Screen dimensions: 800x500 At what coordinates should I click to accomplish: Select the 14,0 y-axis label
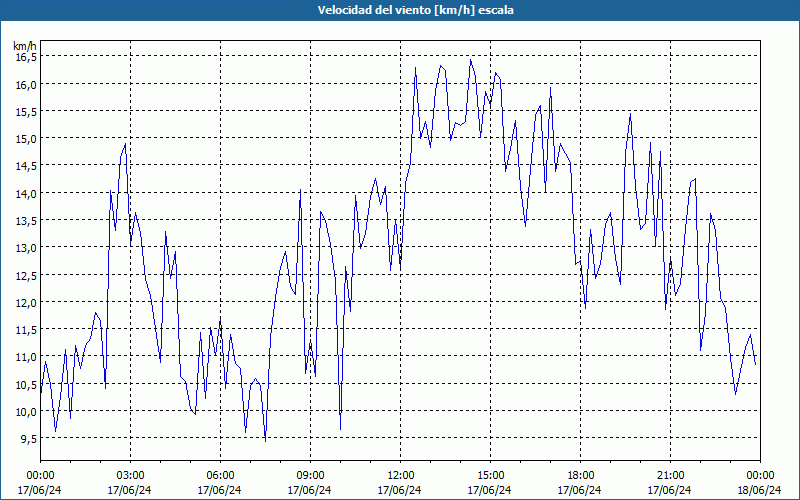26,193
